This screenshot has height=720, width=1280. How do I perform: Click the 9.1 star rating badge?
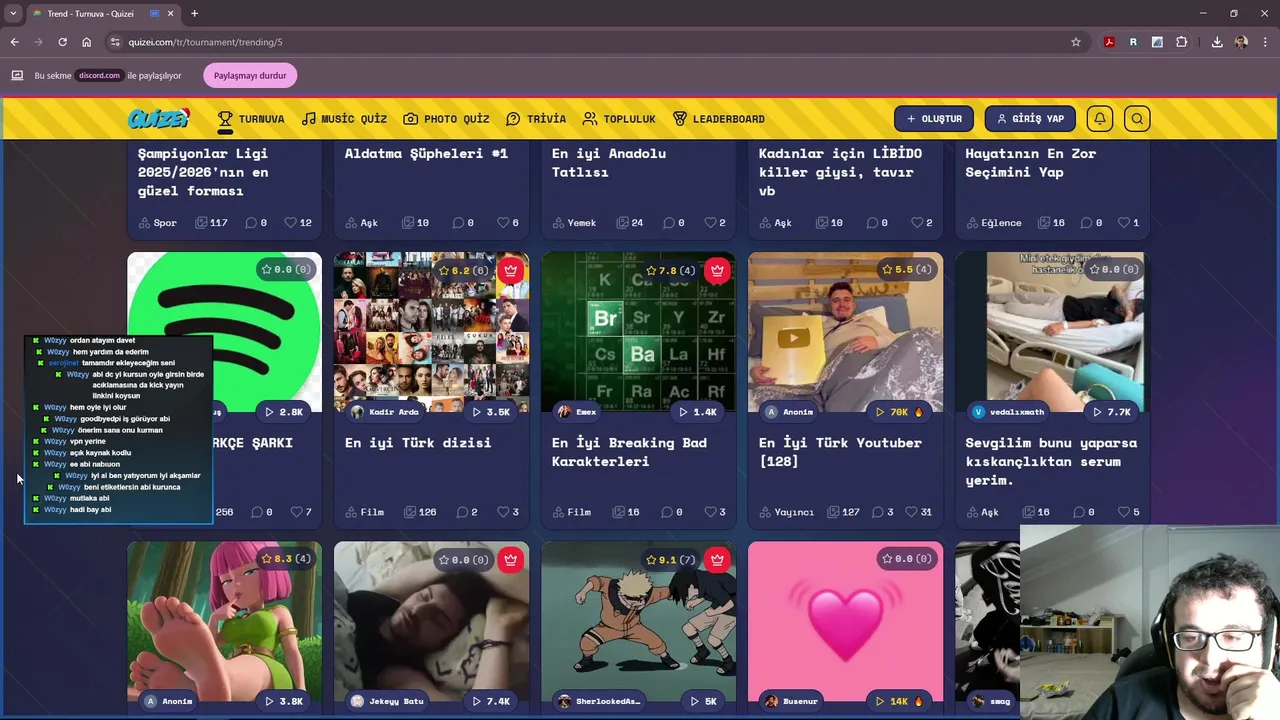[670, 559]
